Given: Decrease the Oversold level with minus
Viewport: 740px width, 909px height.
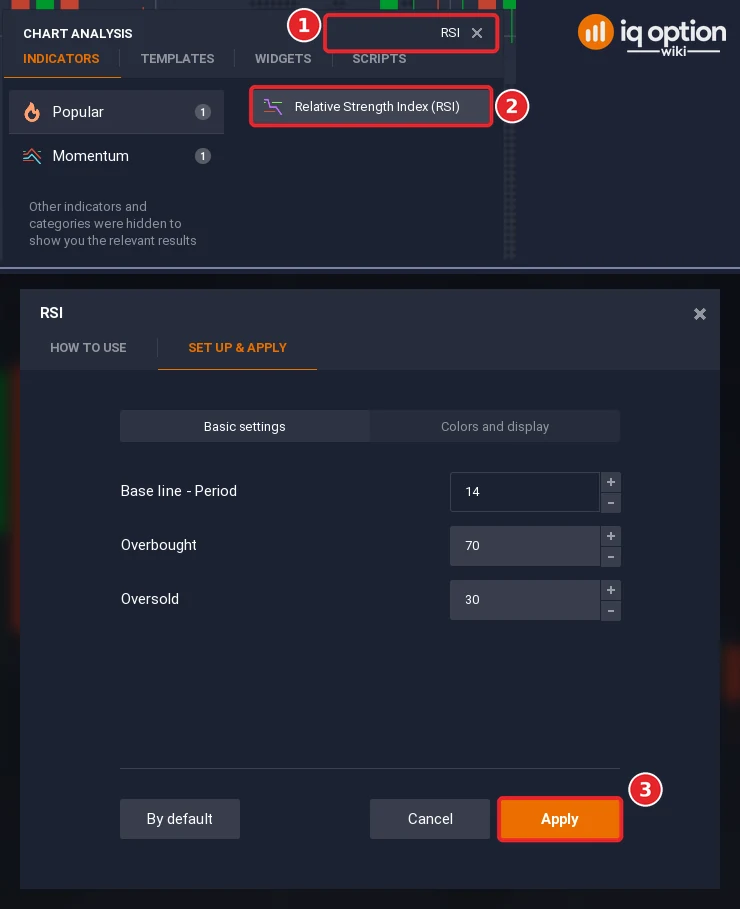Looking at the screenshot, I should pos(611,611).
